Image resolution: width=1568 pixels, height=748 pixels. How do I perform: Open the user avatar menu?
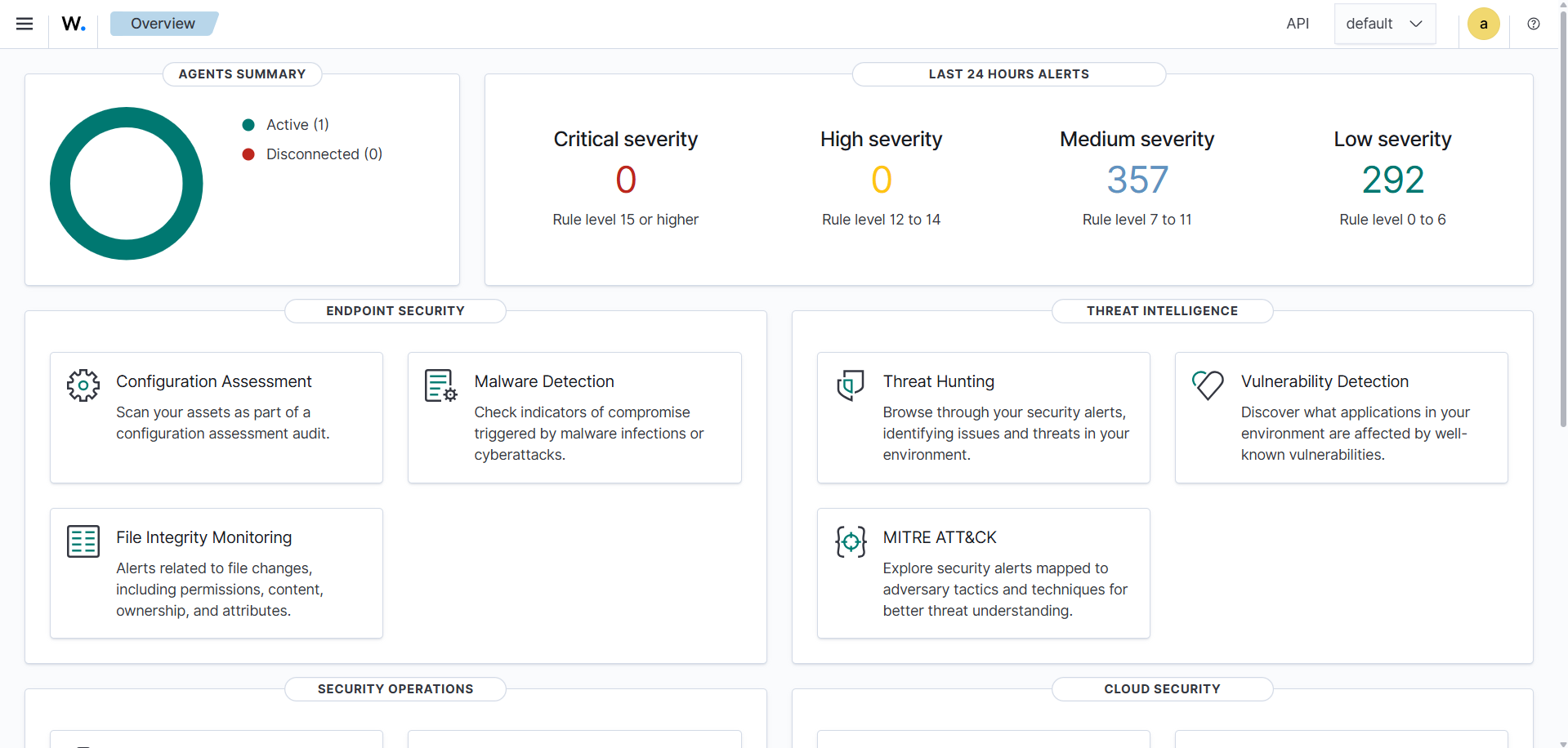[1483, 24]
